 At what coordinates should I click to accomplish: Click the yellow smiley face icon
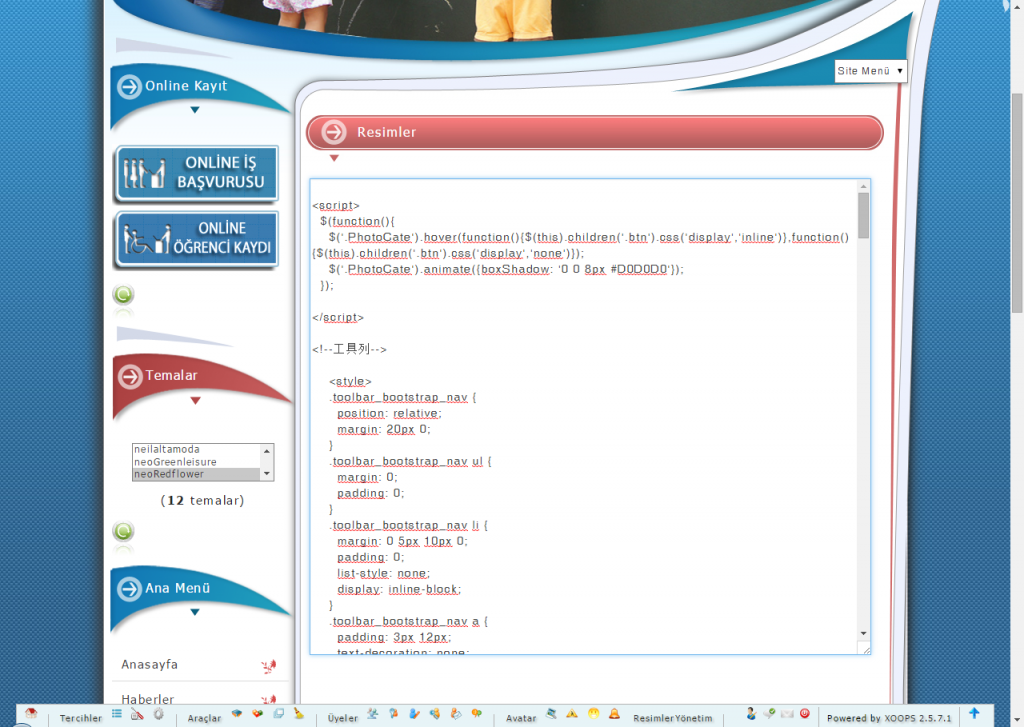pos(593,714)
